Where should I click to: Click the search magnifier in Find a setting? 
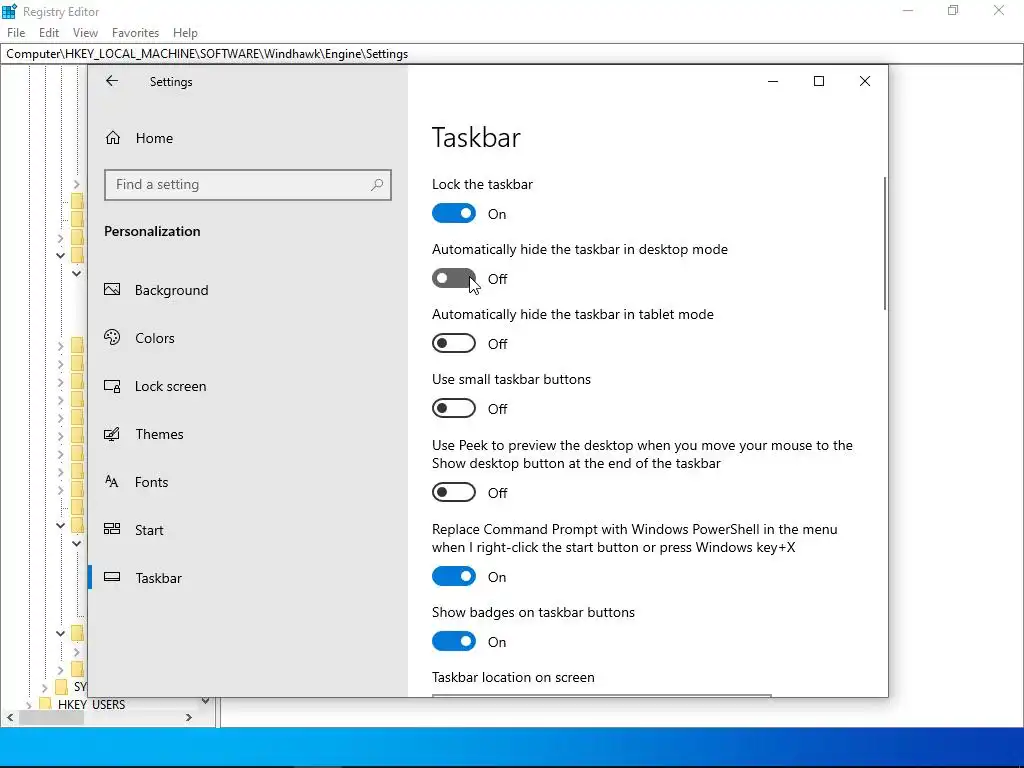[x=377, y=185]
